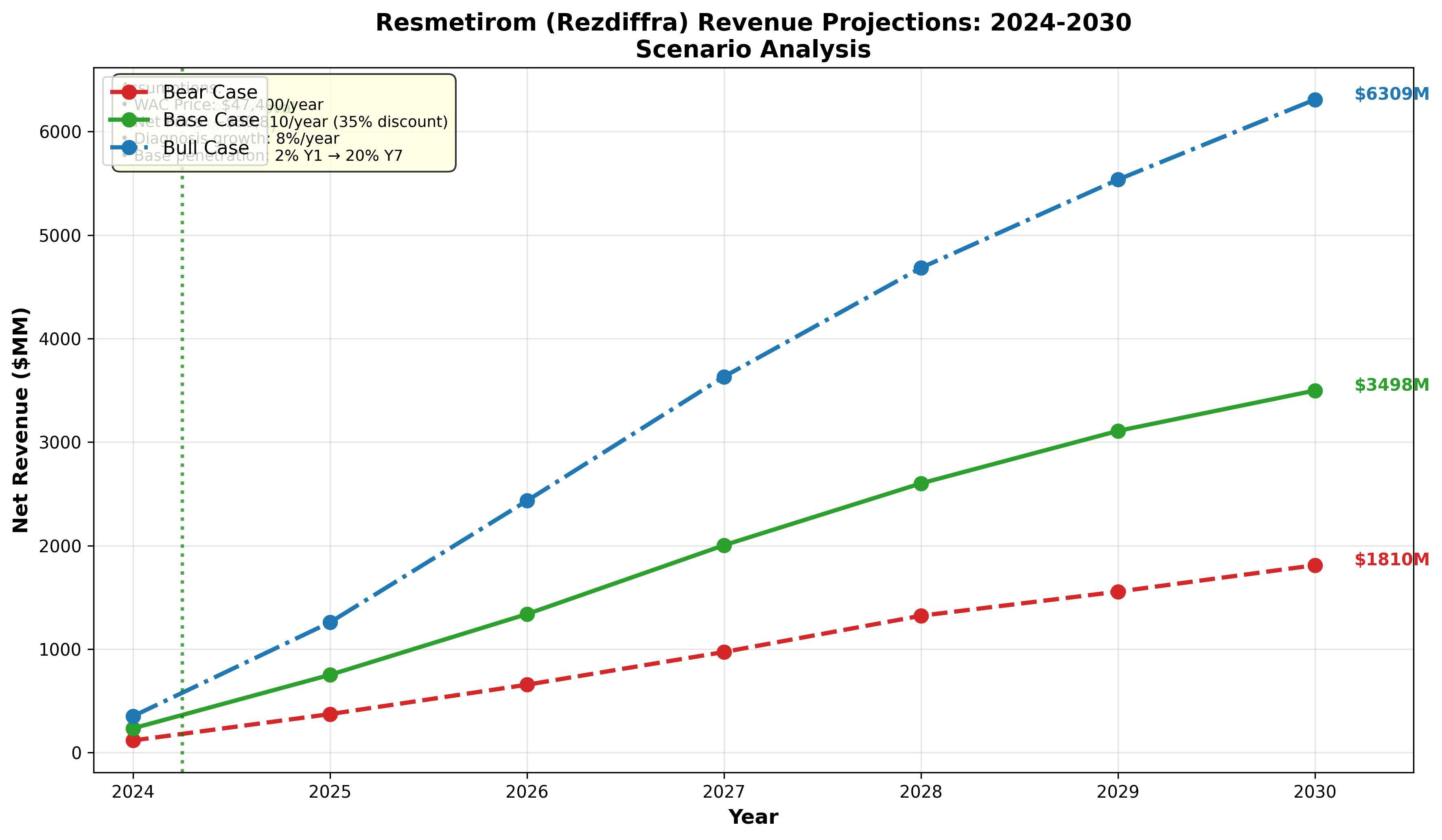Click the Bear Case 2025 marker
Screen dimensions: 1442x840
click(330, 714)
